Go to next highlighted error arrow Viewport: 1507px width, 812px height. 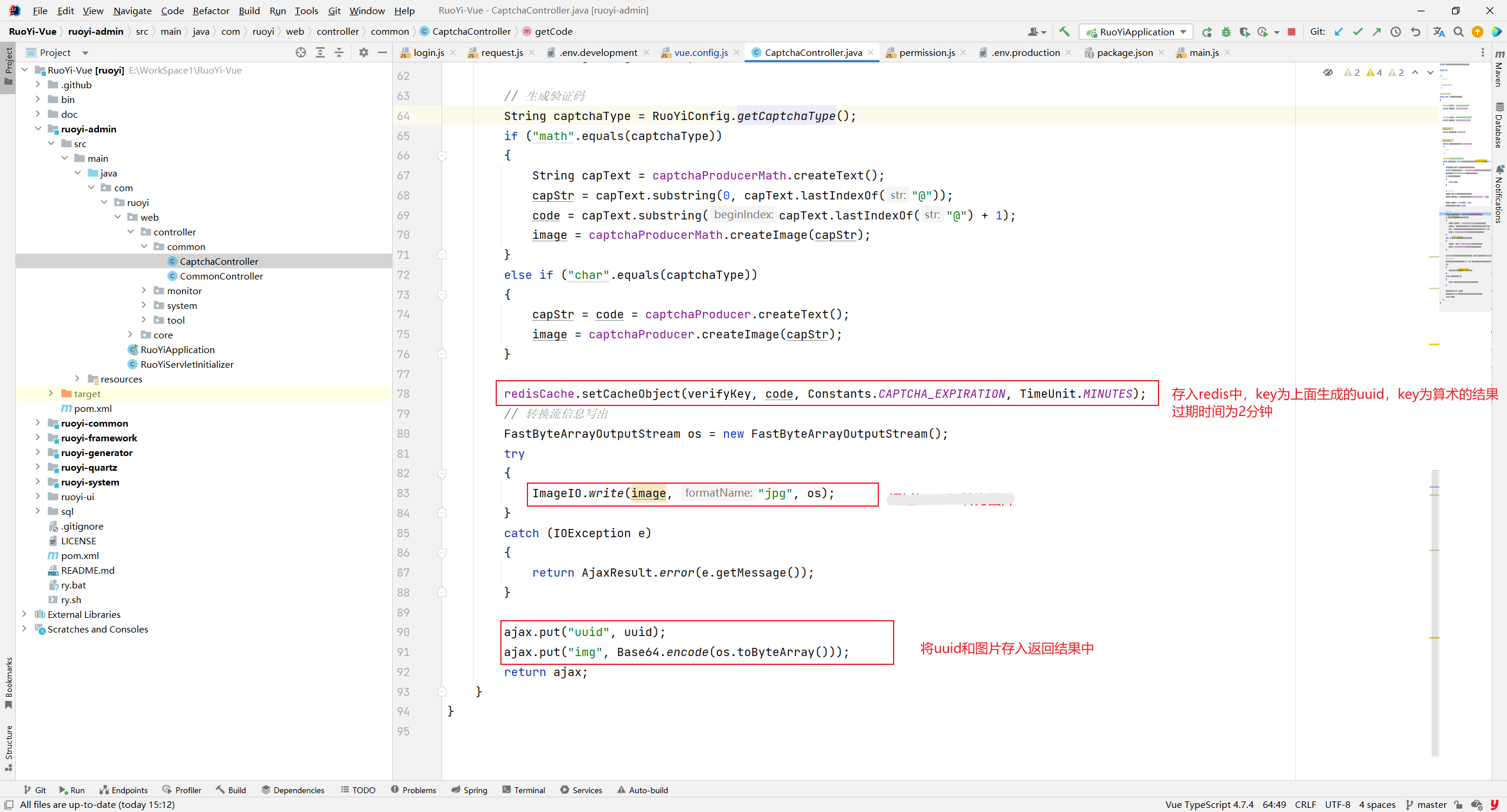click(x=1431, y=72)
